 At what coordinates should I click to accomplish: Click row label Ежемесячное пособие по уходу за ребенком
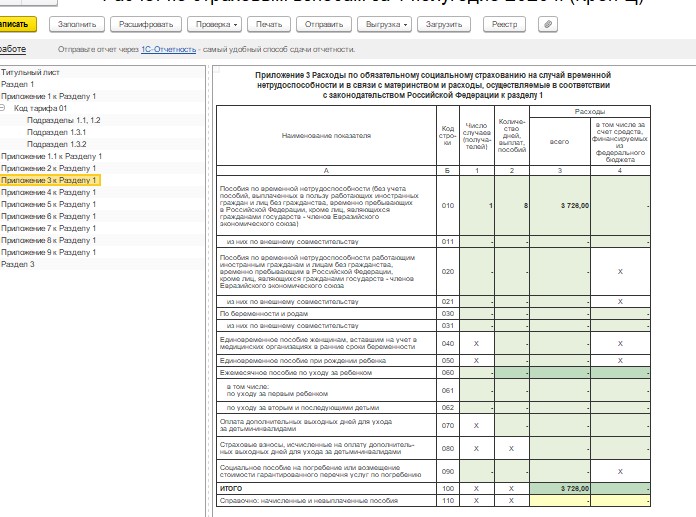[296, 372]
